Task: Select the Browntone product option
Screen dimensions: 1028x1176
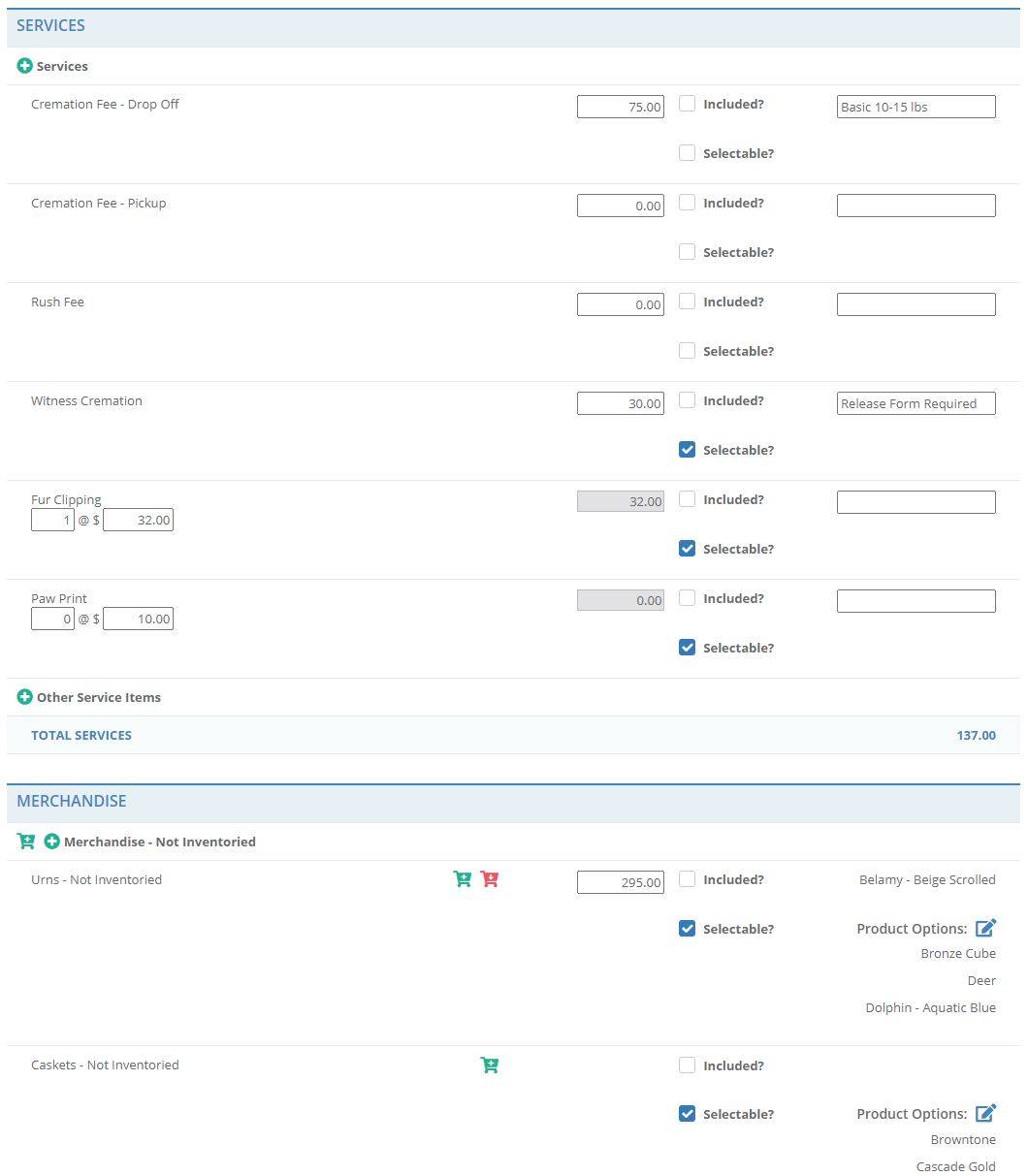Action: click(963, 1139)
